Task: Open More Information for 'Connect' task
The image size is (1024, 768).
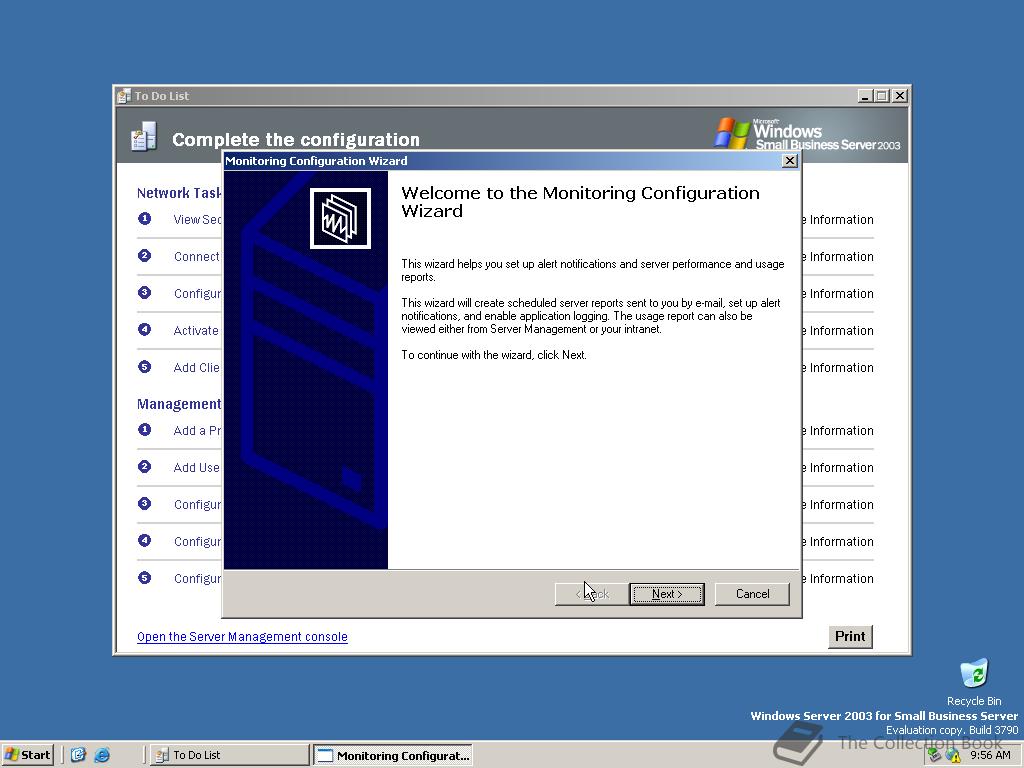Action: click(838, 257)
